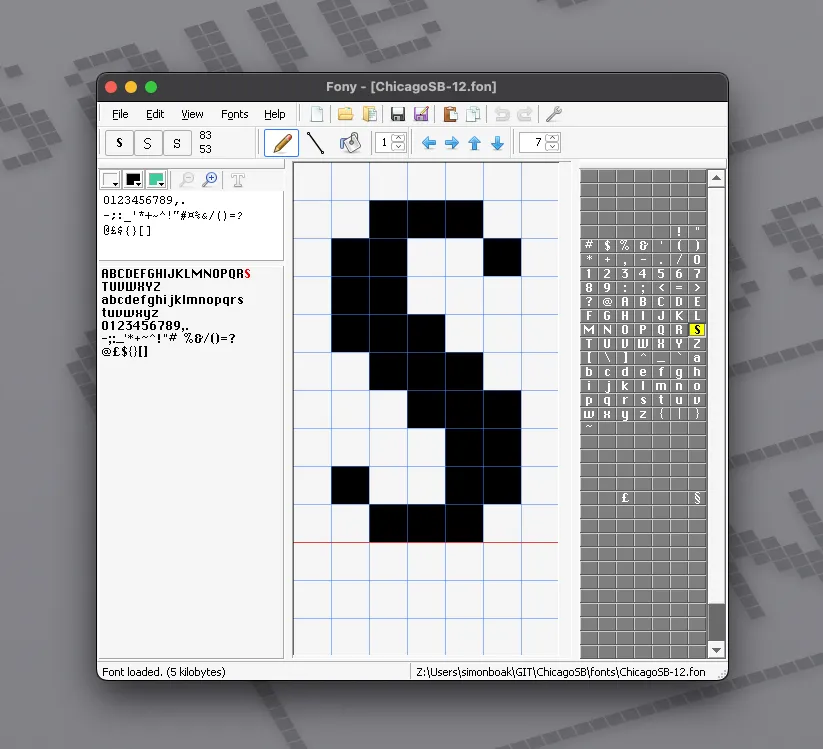Select the Fill bucket tool
Screen dimensions: 823x749
[x=349, y=143]
